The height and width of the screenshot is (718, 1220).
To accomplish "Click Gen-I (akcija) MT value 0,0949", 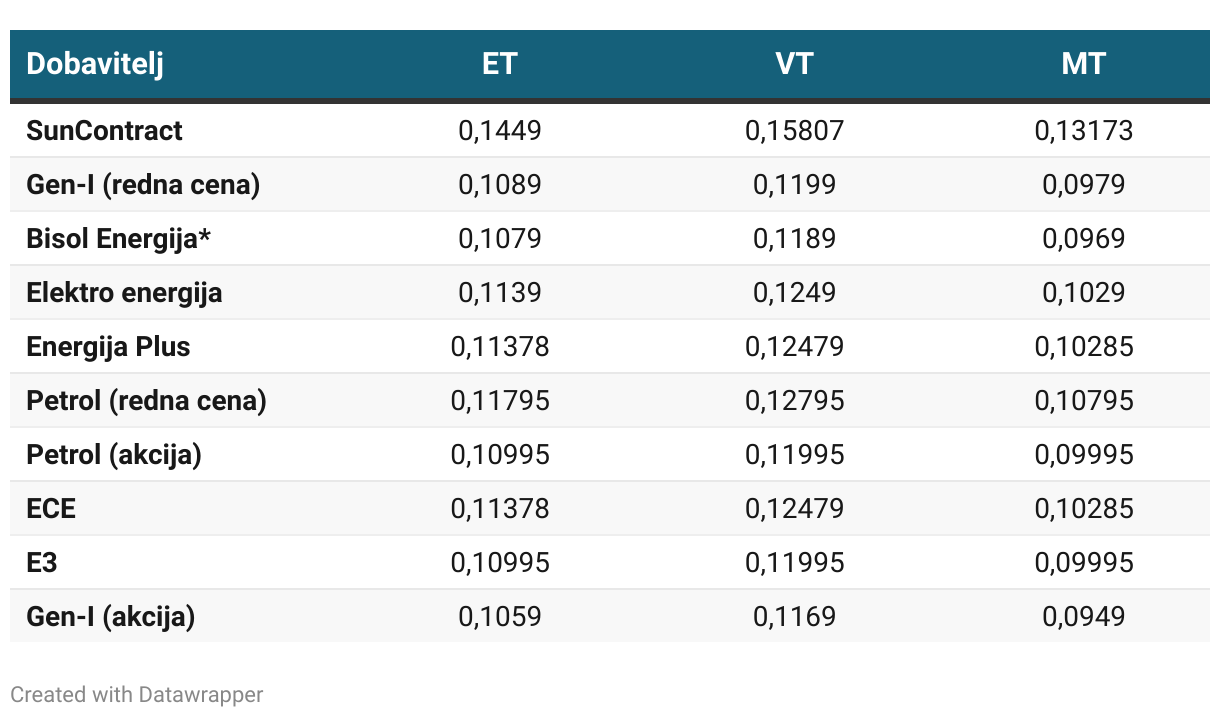I will coord(1083,617).
